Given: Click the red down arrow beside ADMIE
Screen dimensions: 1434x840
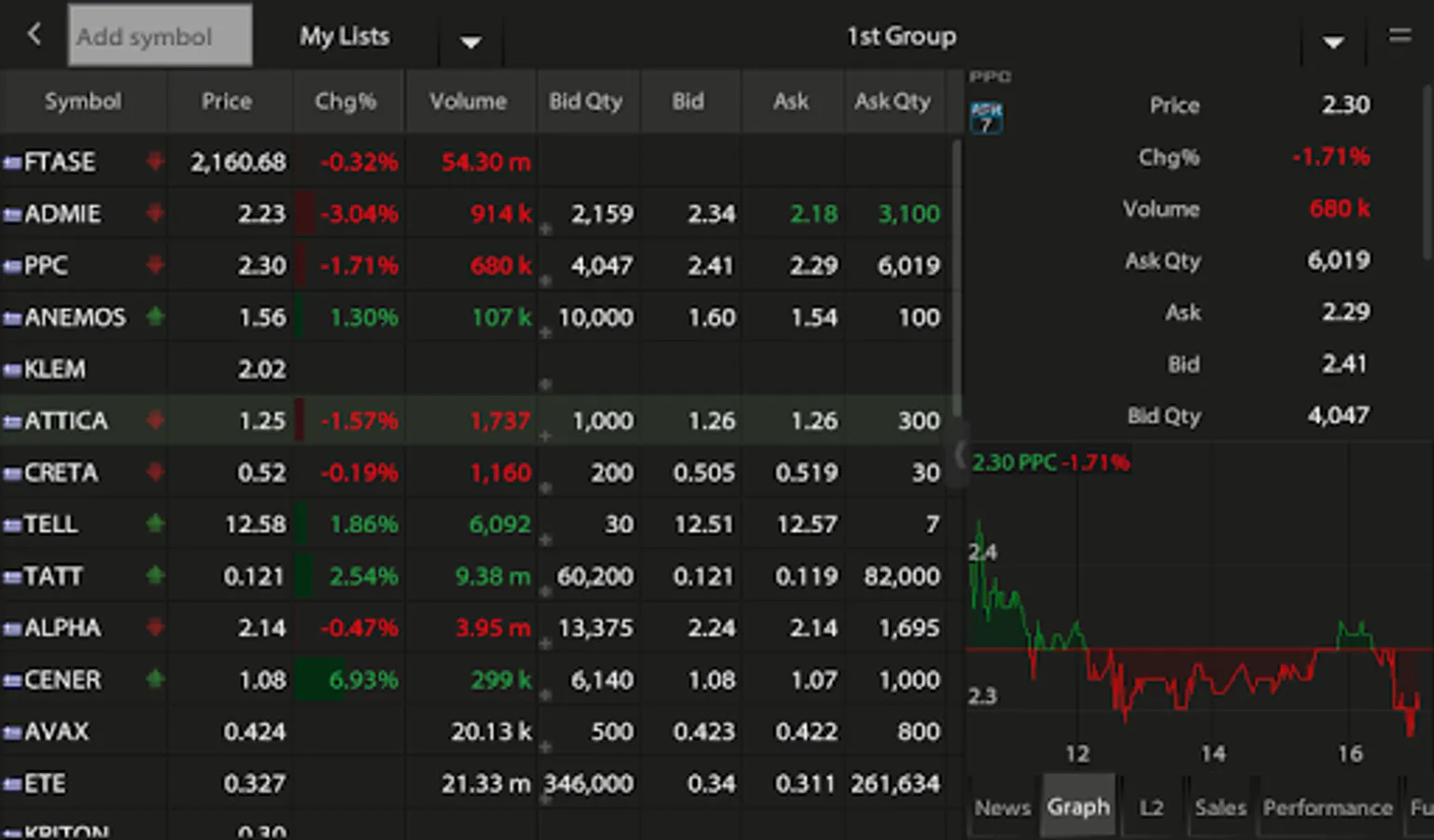Looking at the screenshot, I should (155, 214).
